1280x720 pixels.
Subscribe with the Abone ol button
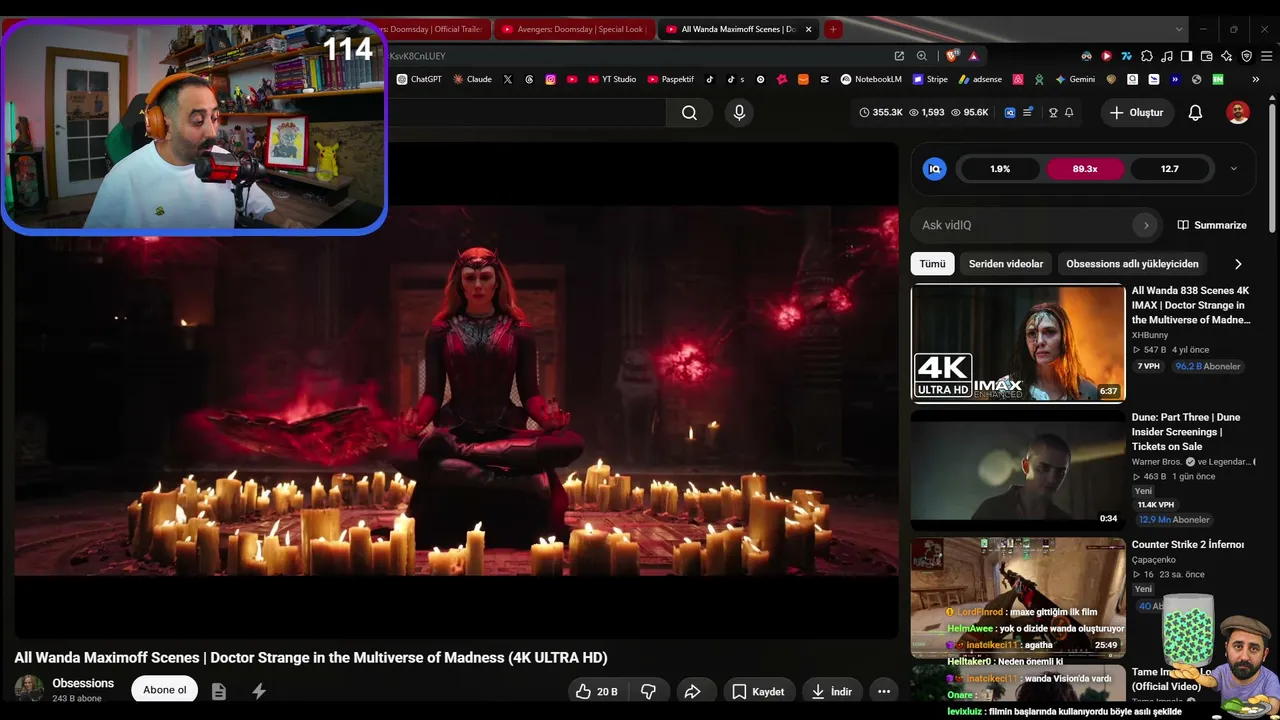pos(165,690)
